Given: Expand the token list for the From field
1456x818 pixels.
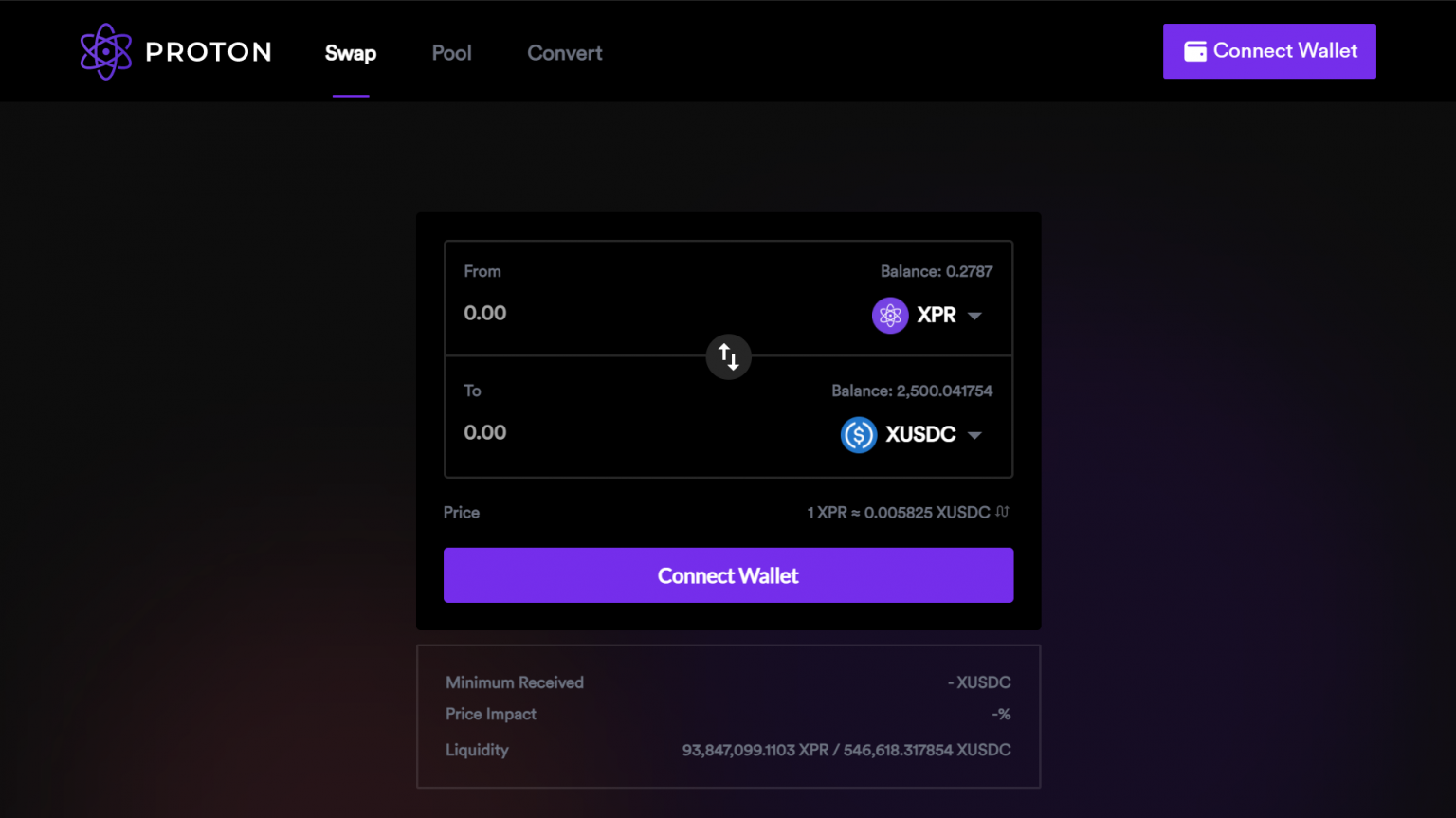Looking at the screenshot, I should (975, 315).
